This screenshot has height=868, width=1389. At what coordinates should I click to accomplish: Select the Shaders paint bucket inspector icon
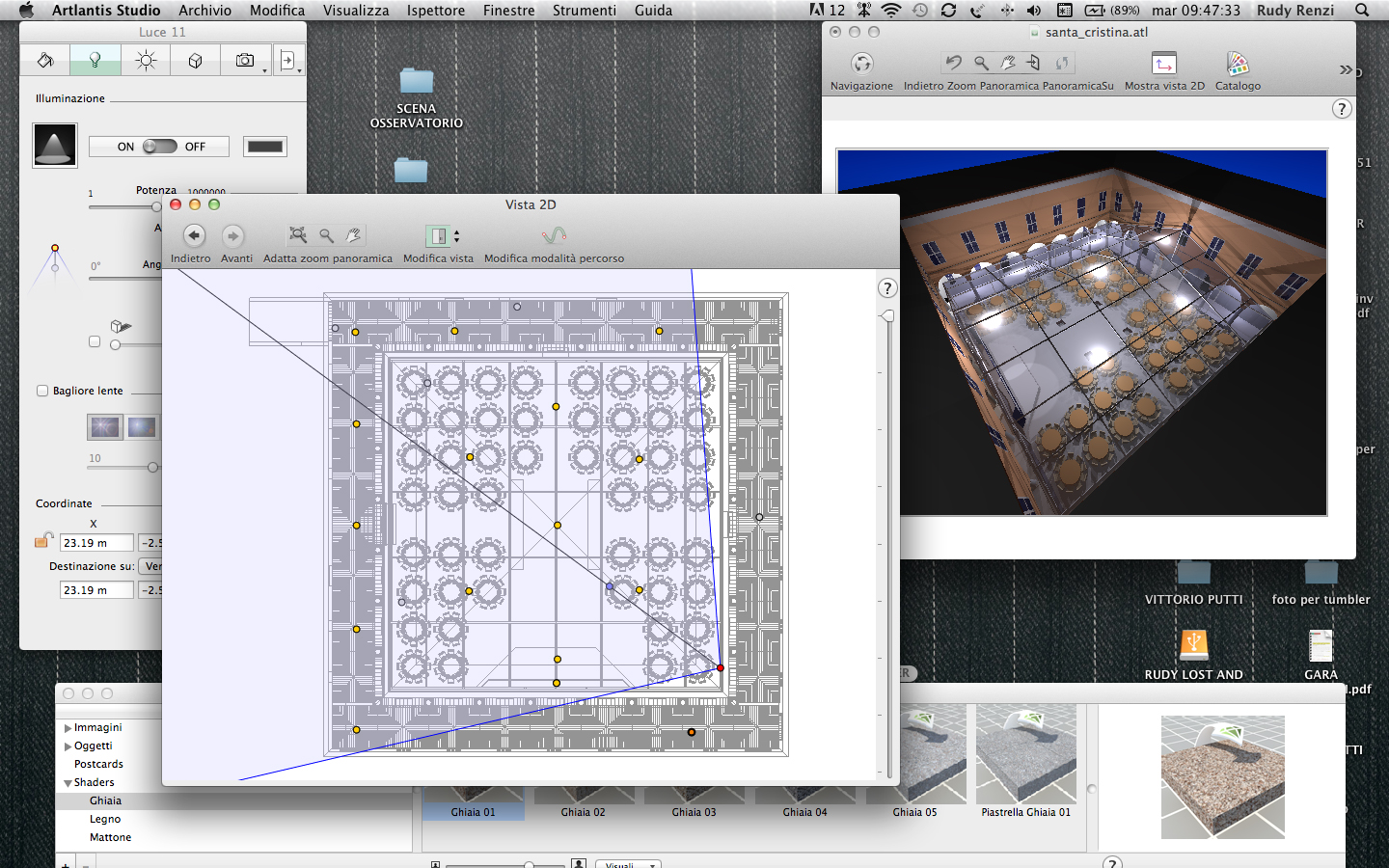(x=45, y=60)
